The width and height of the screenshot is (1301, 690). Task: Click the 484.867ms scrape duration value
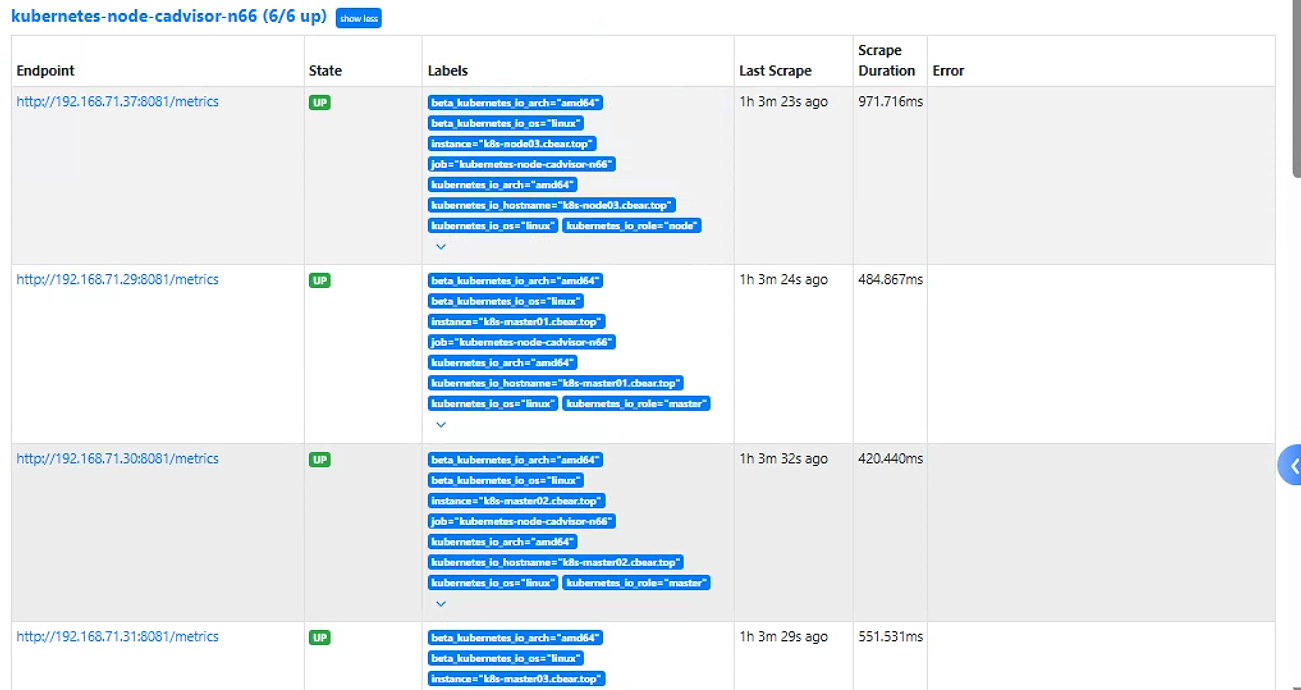pos(891,280)
